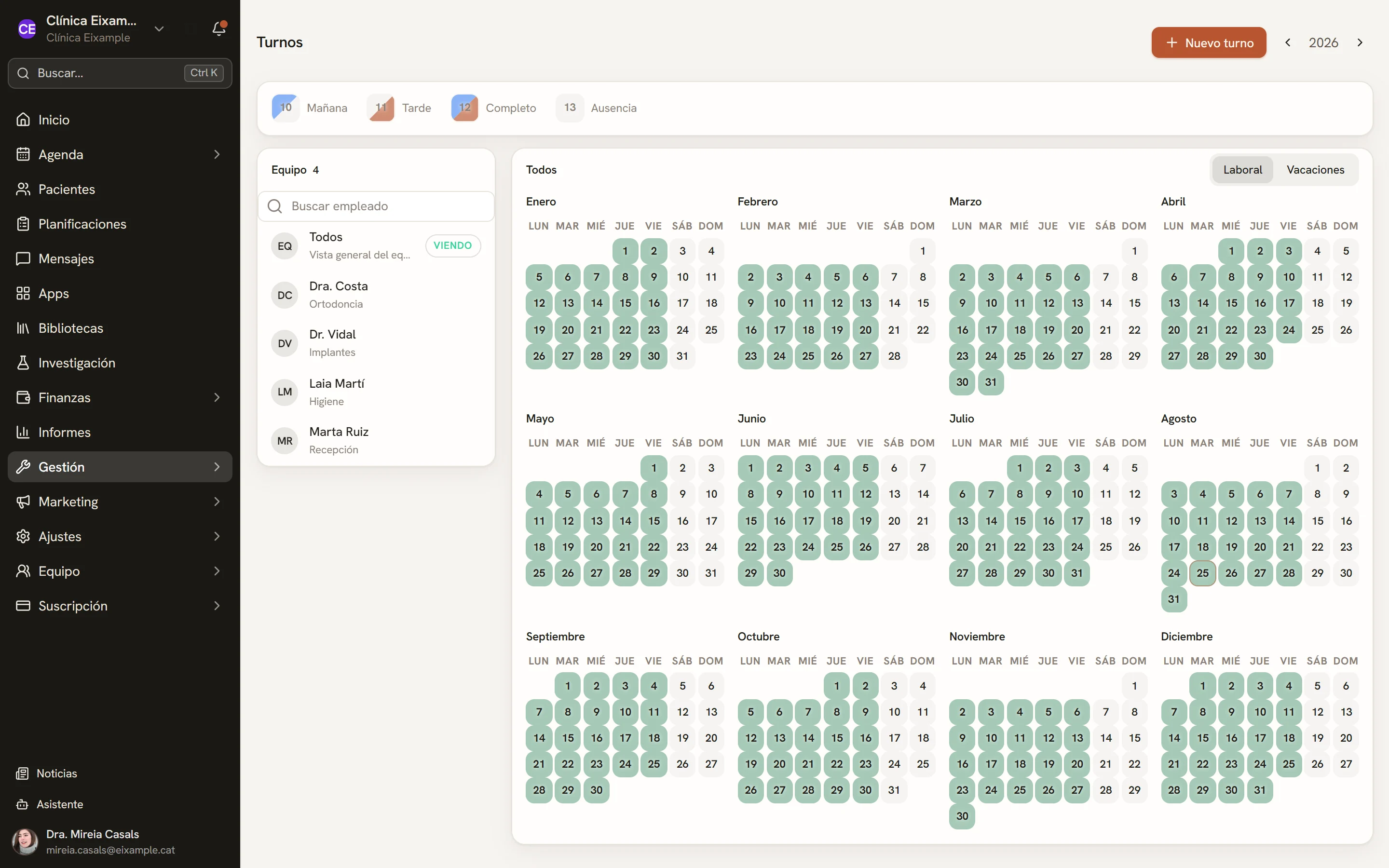Click Dra. Mireia Casals profile photo
The image size is (1389, 868).
click(x=25, y=841)
